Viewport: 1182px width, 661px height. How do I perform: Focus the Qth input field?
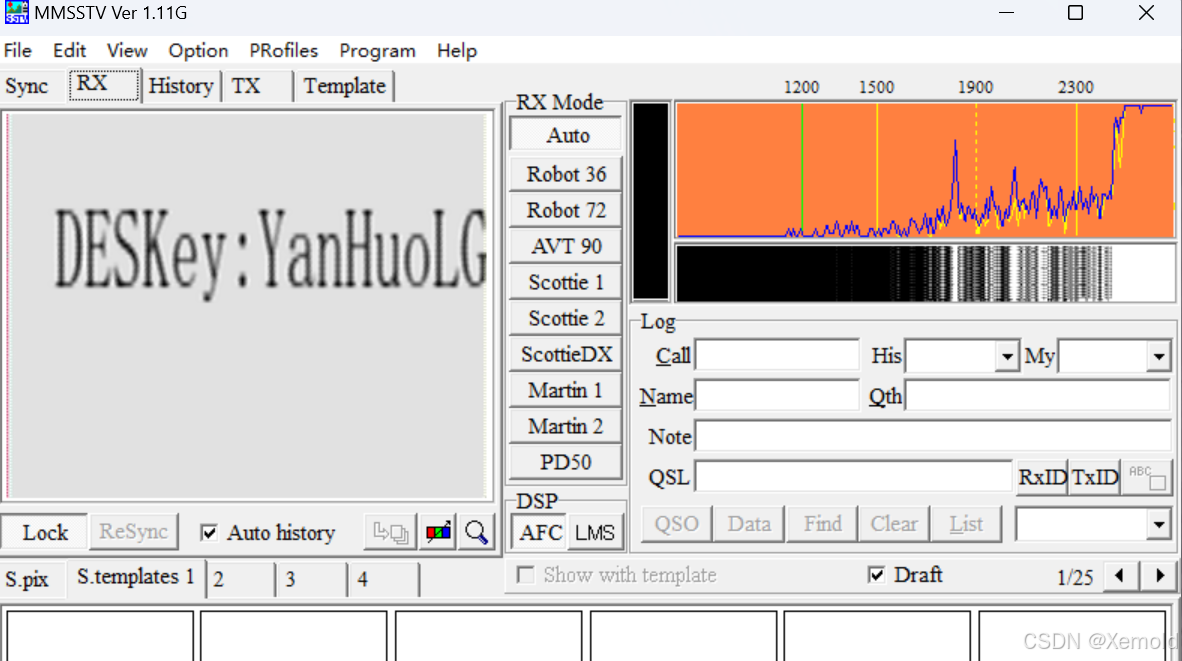1038,396
